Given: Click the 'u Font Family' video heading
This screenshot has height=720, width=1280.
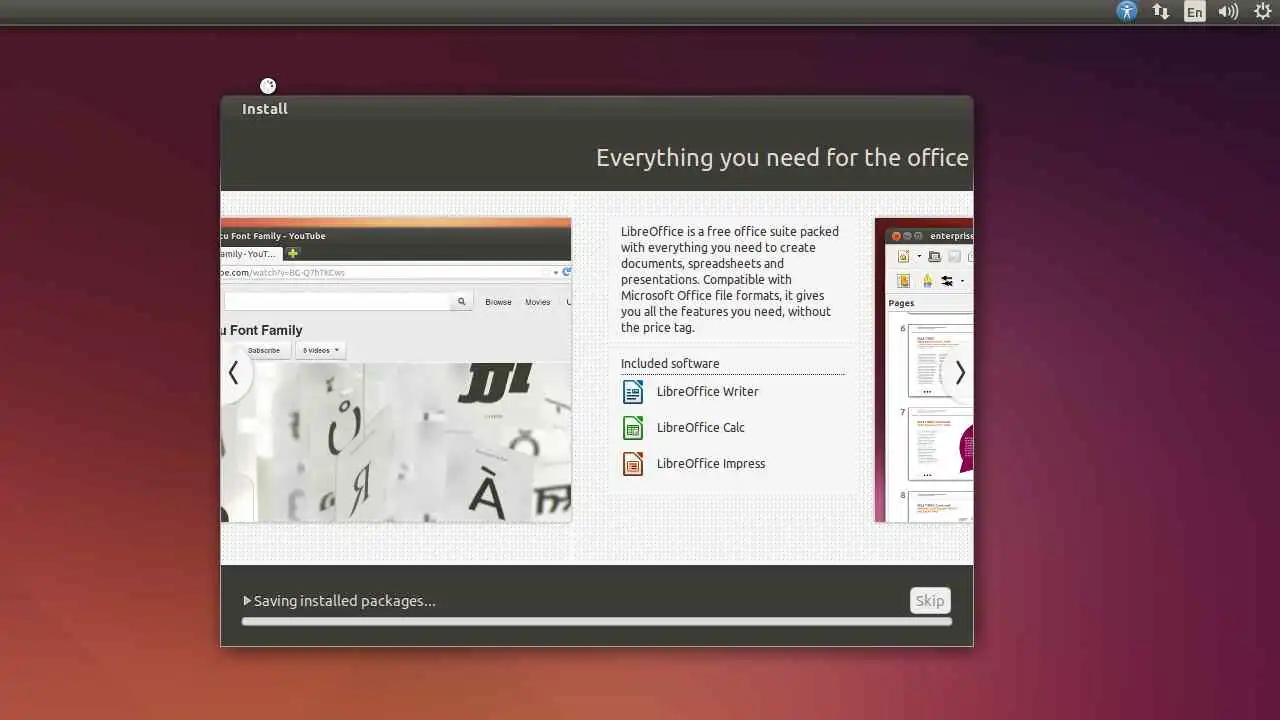Looking at the screenshot, I should click(262, 330).
